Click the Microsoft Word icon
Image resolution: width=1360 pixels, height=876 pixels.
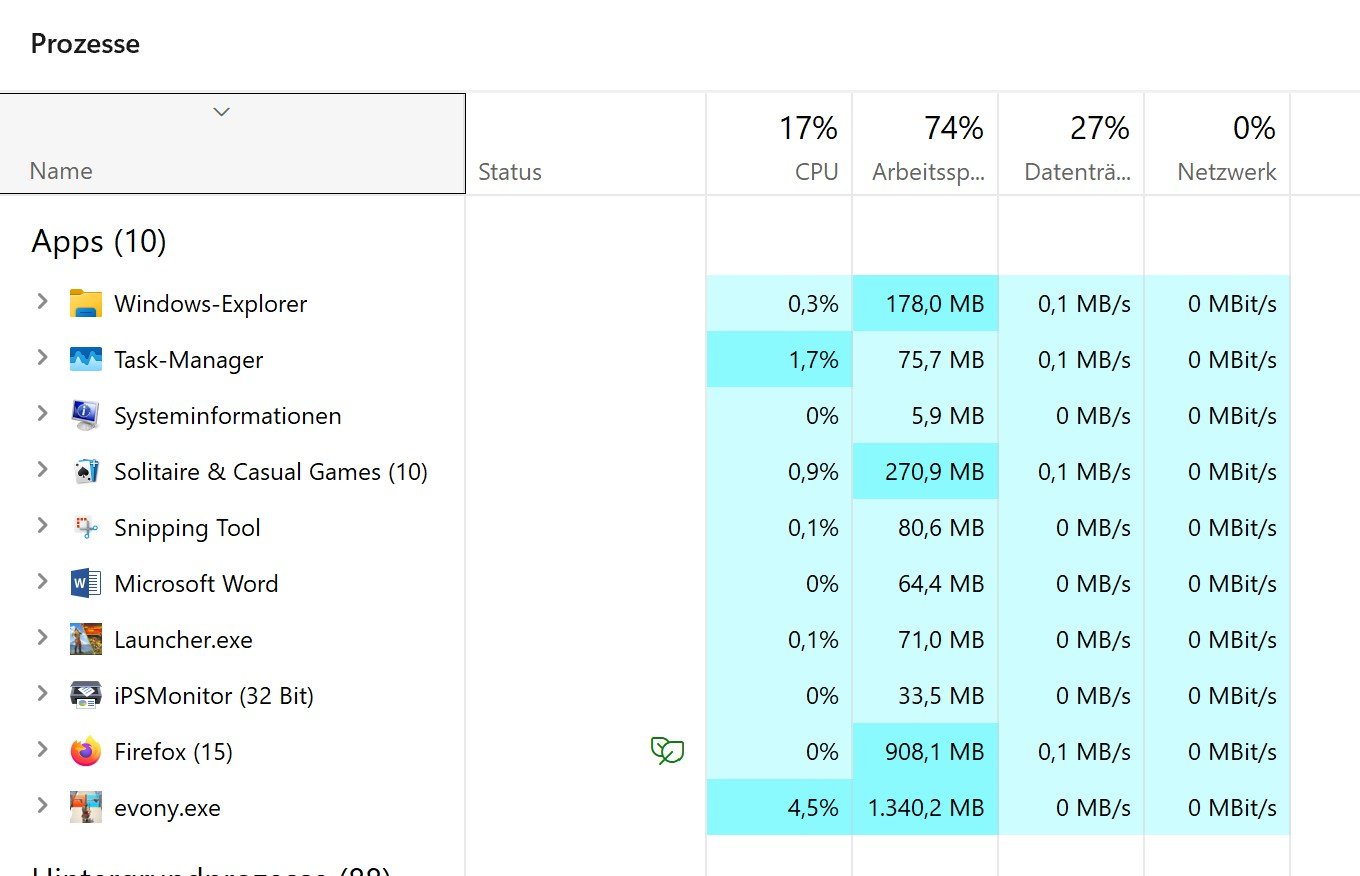coord(86,583)
